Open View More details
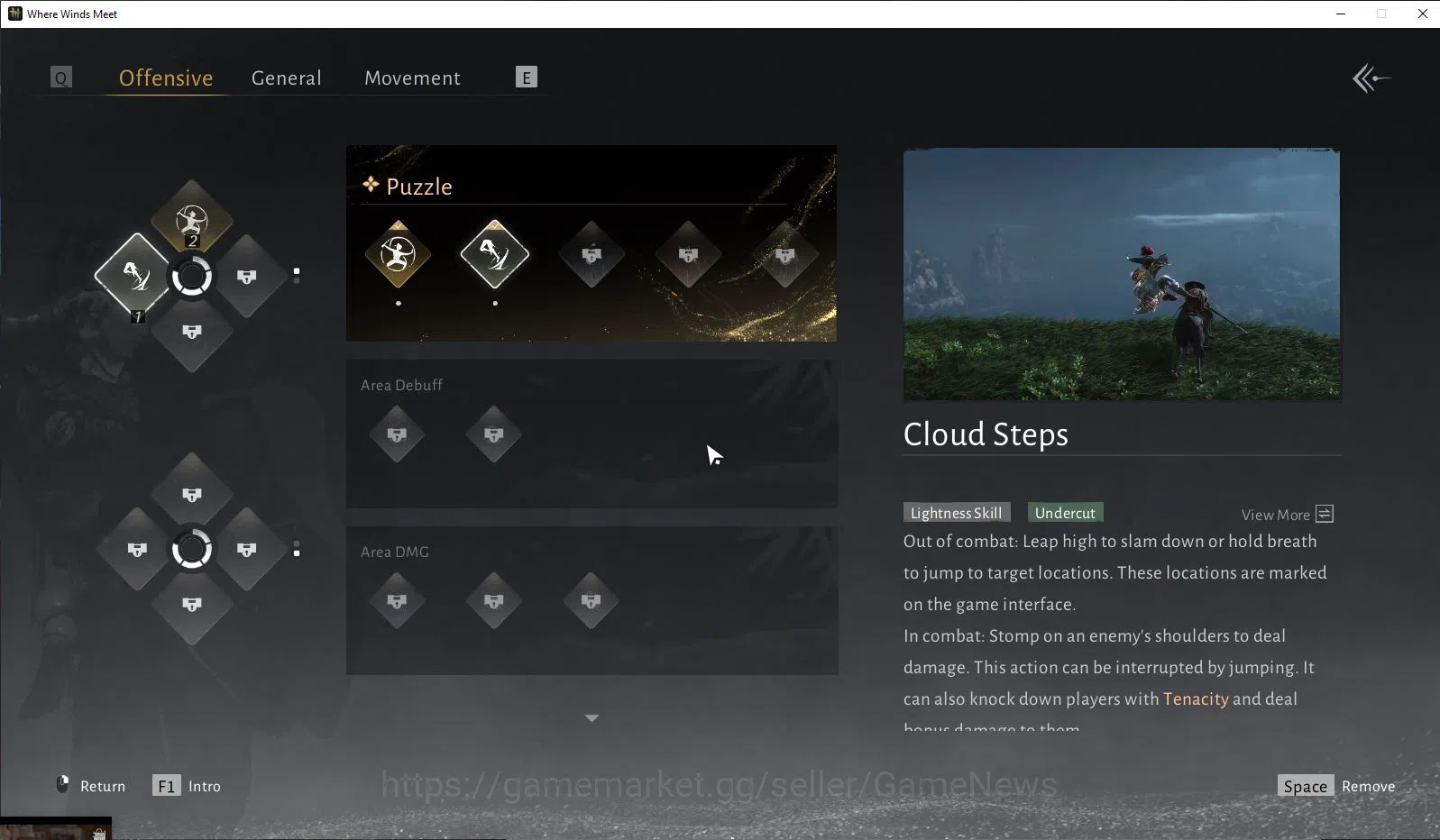The width and height of the screenshot is (1440, 840). click(x=1288, y=515)
